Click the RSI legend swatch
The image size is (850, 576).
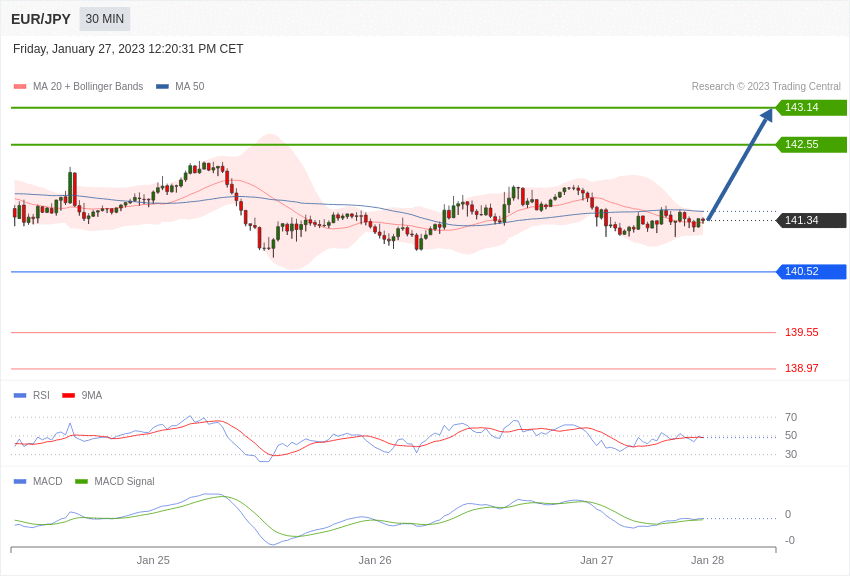[20, 396]
